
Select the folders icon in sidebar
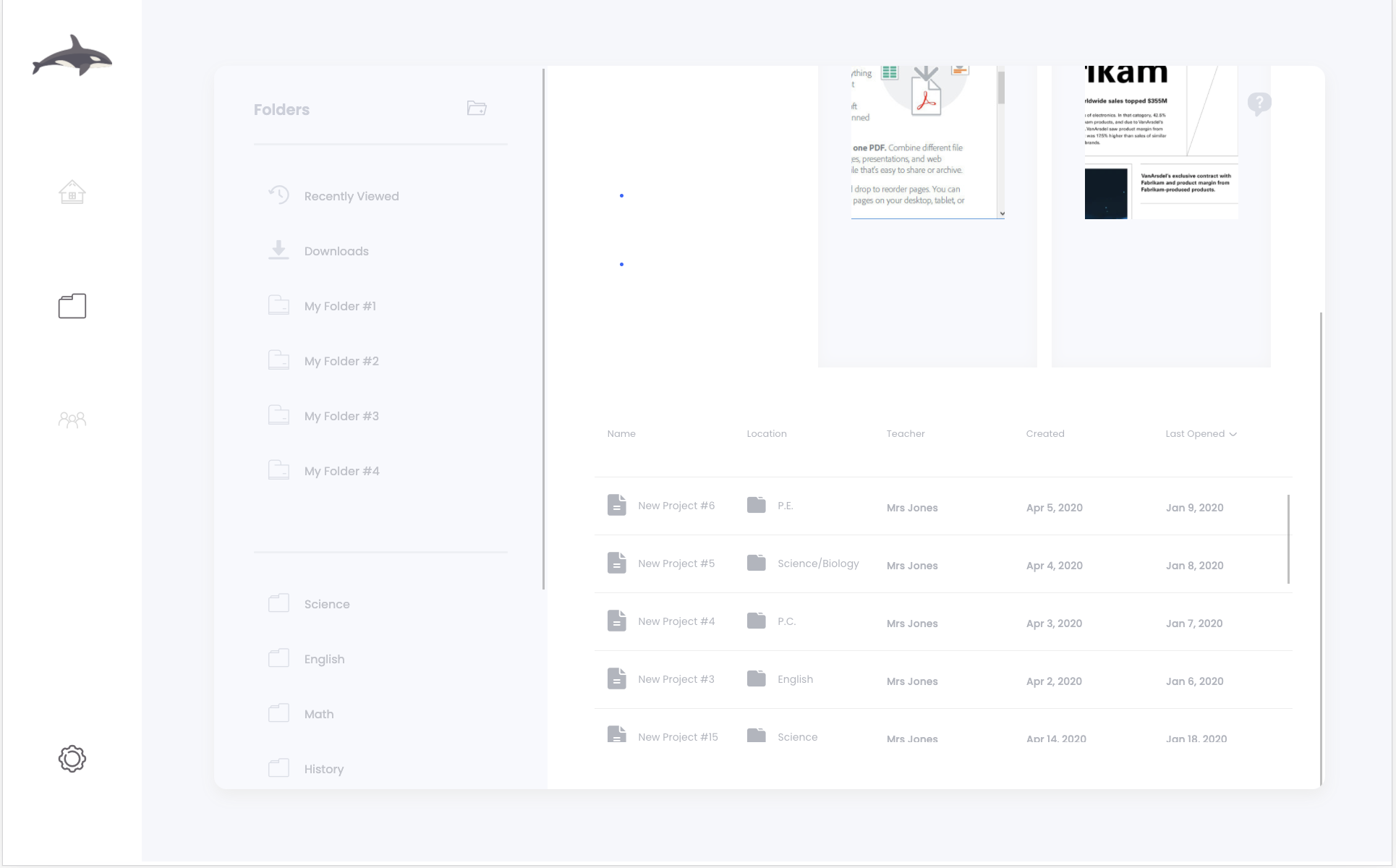[x=72, y=306]
